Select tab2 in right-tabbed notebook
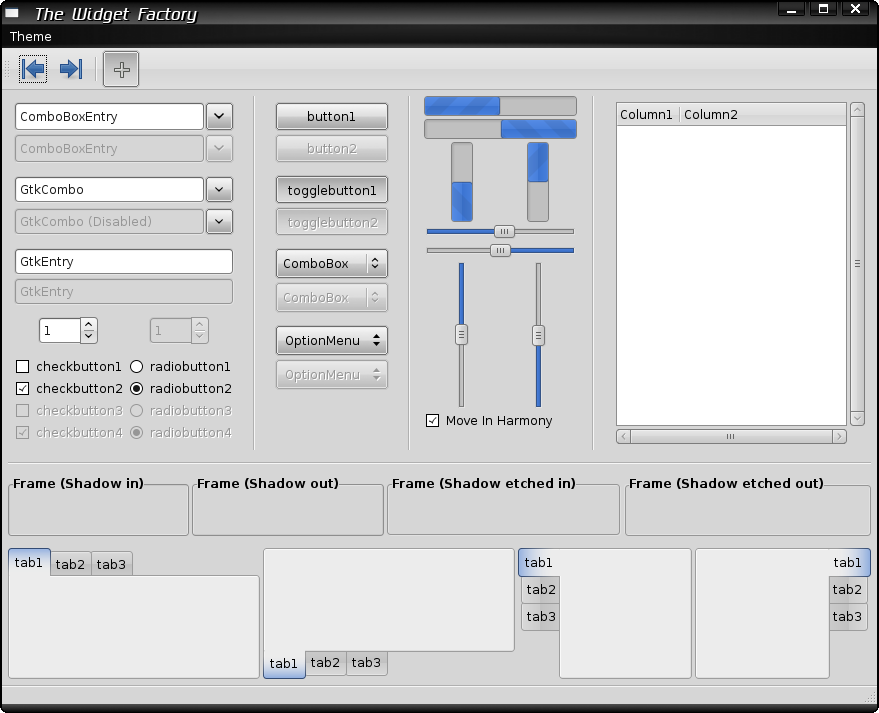The height and width of the screenshot is (713, 879). click(x=848, y=590)
